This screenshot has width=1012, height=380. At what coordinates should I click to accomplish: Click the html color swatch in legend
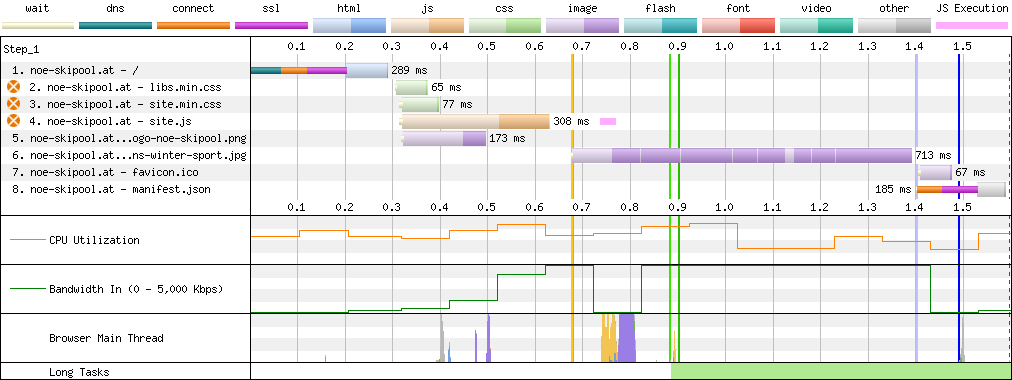point(349,26)
